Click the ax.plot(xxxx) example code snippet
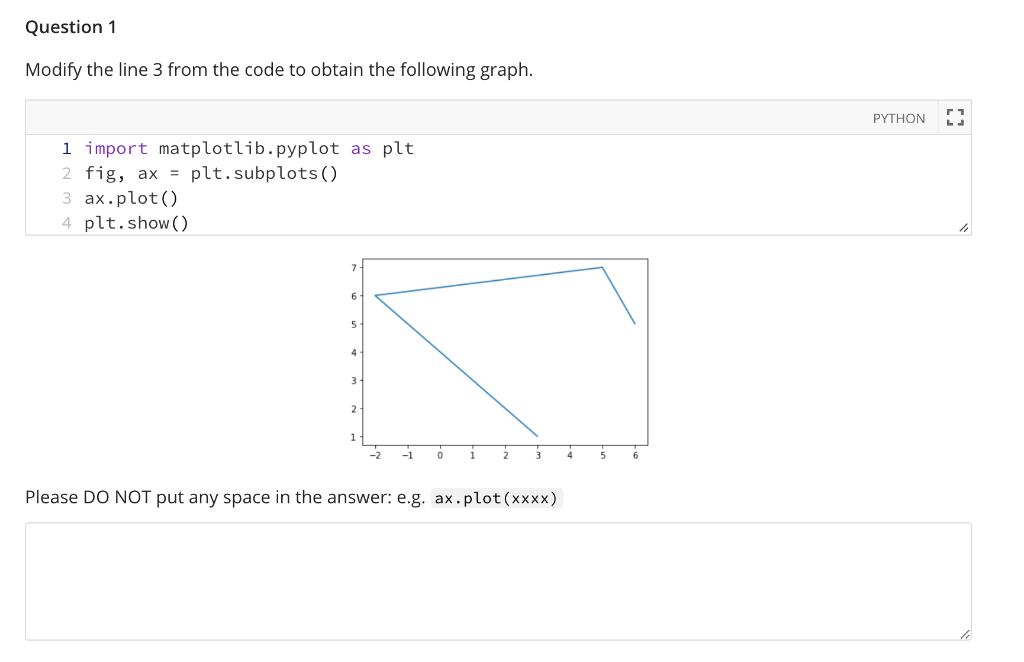 496,498
